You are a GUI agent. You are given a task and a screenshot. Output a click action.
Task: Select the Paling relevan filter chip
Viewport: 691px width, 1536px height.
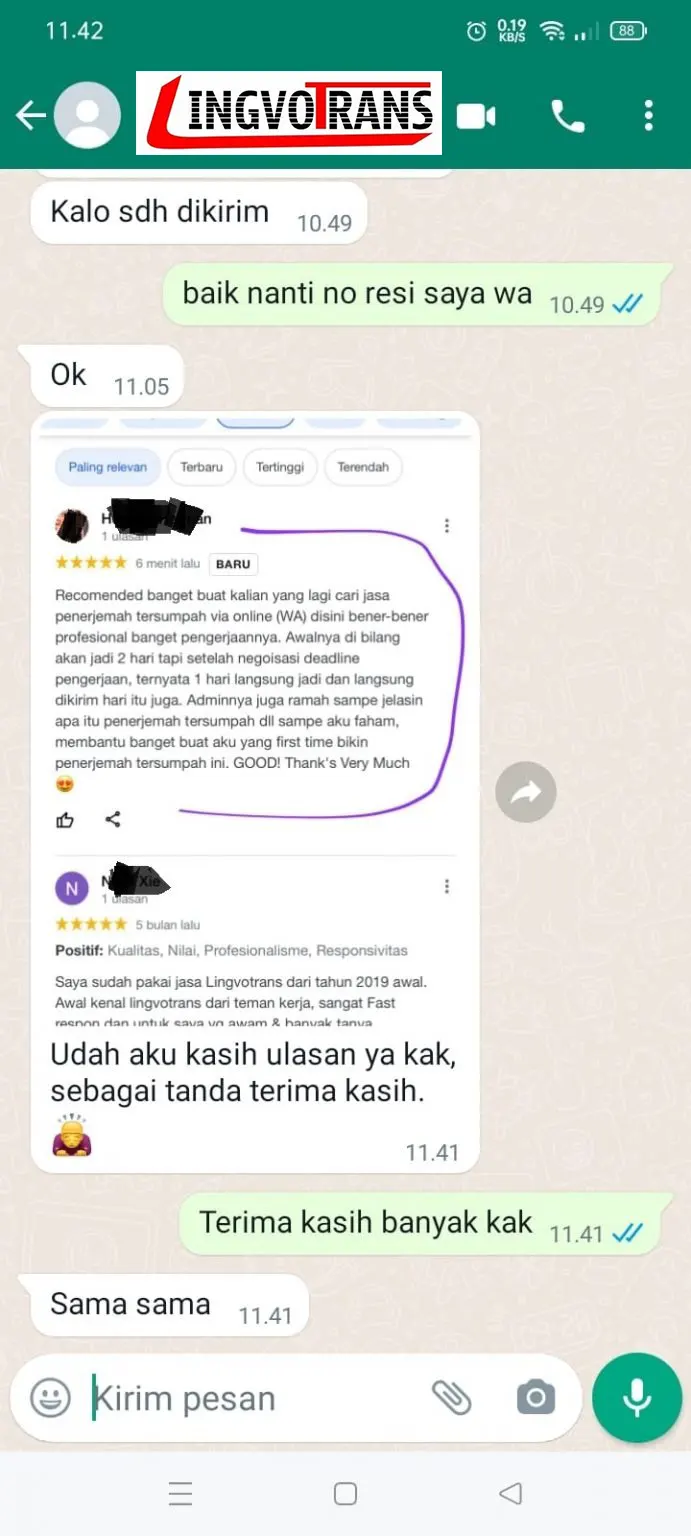[x=107, y=467]
